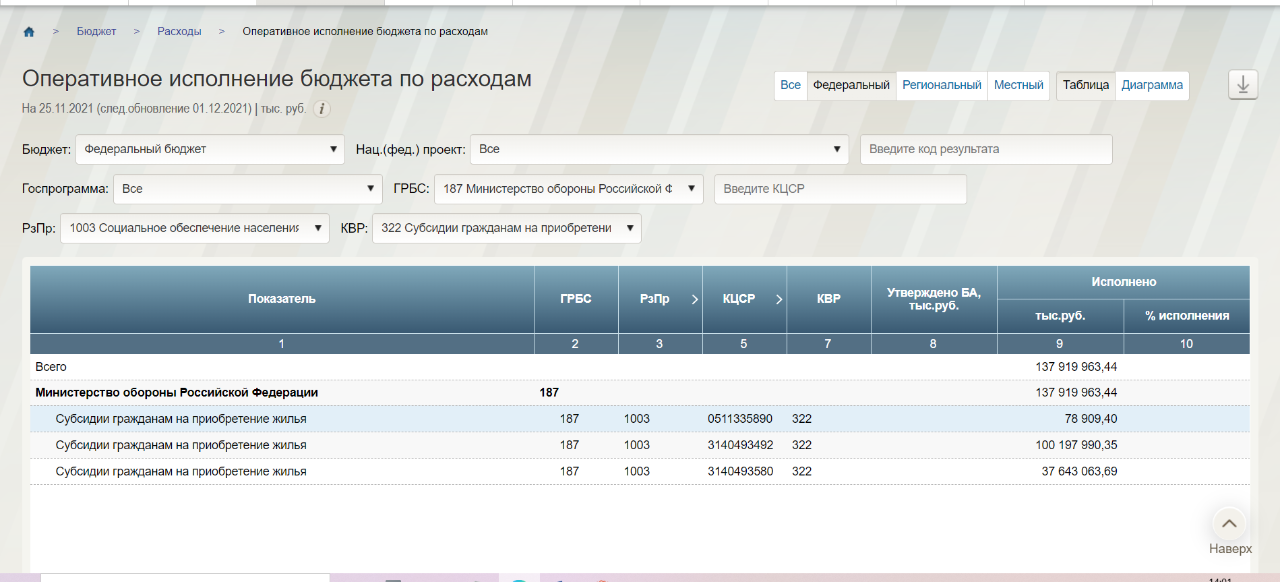Click the Наверх scroll-up arrow button
The image size is (1280, 582).
1229,523
